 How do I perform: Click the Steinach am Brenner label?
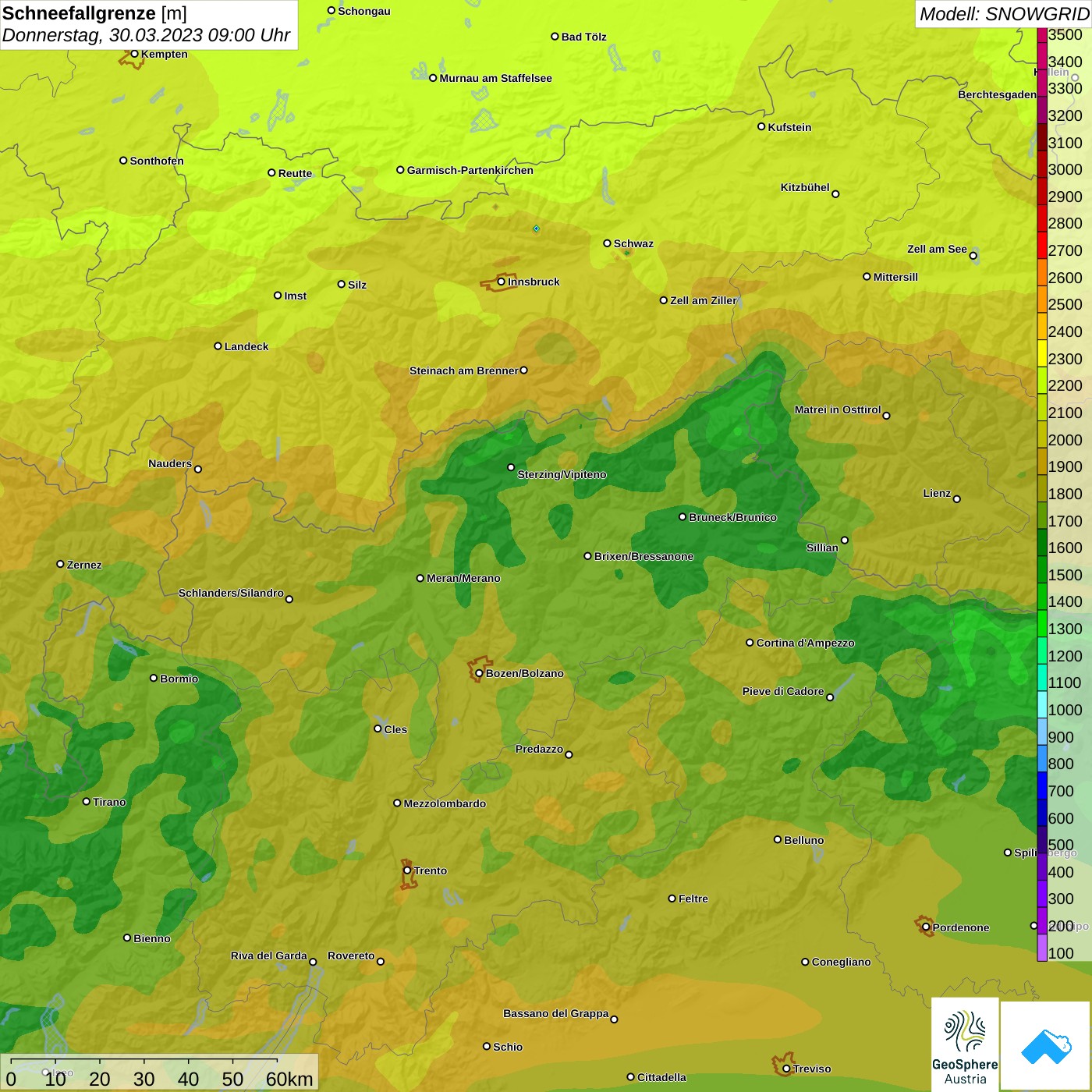[x=463, y=370]
